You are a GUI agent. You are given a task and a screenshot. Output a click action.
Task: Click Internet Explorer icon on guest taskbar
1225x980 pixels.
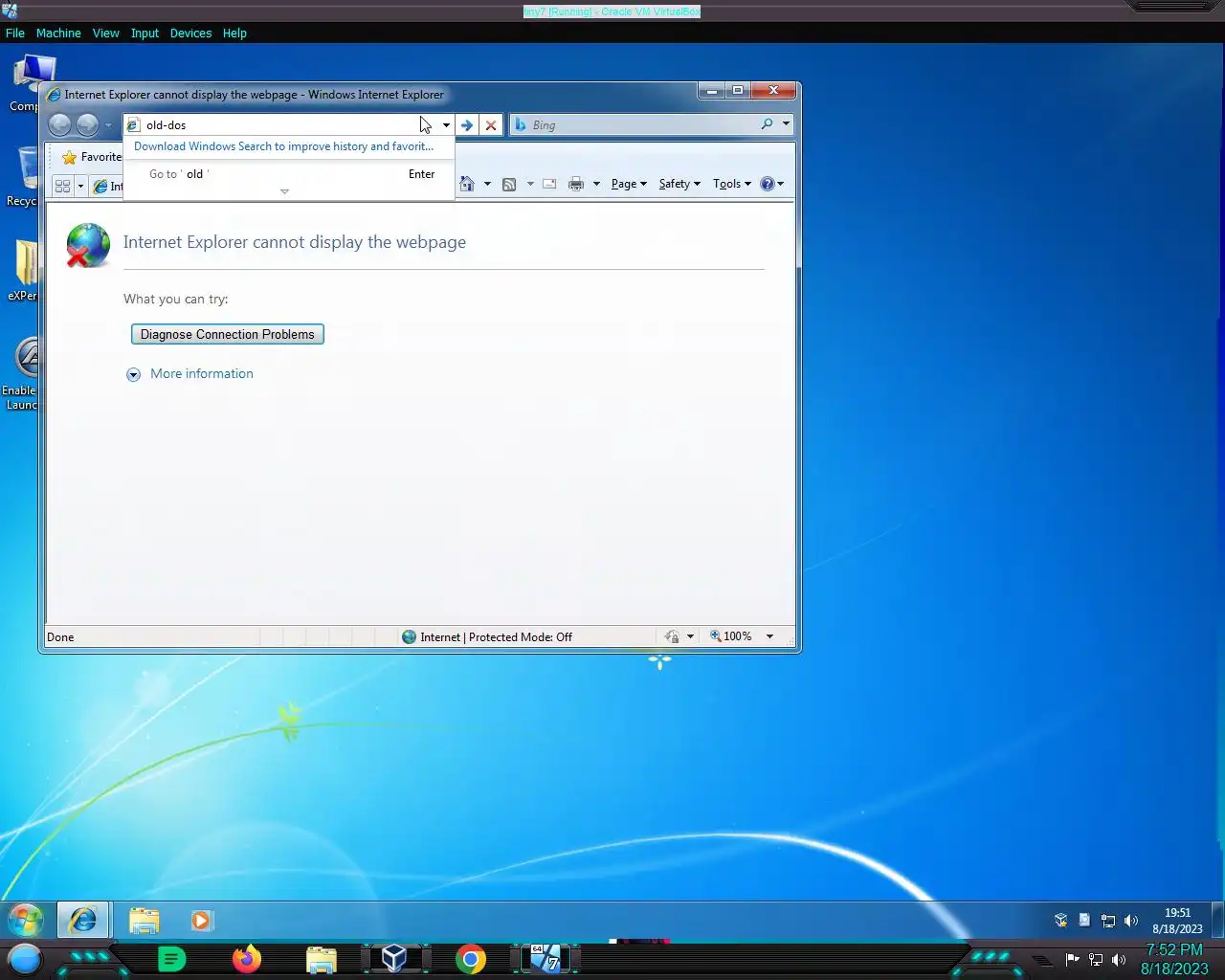click(83, 921)
